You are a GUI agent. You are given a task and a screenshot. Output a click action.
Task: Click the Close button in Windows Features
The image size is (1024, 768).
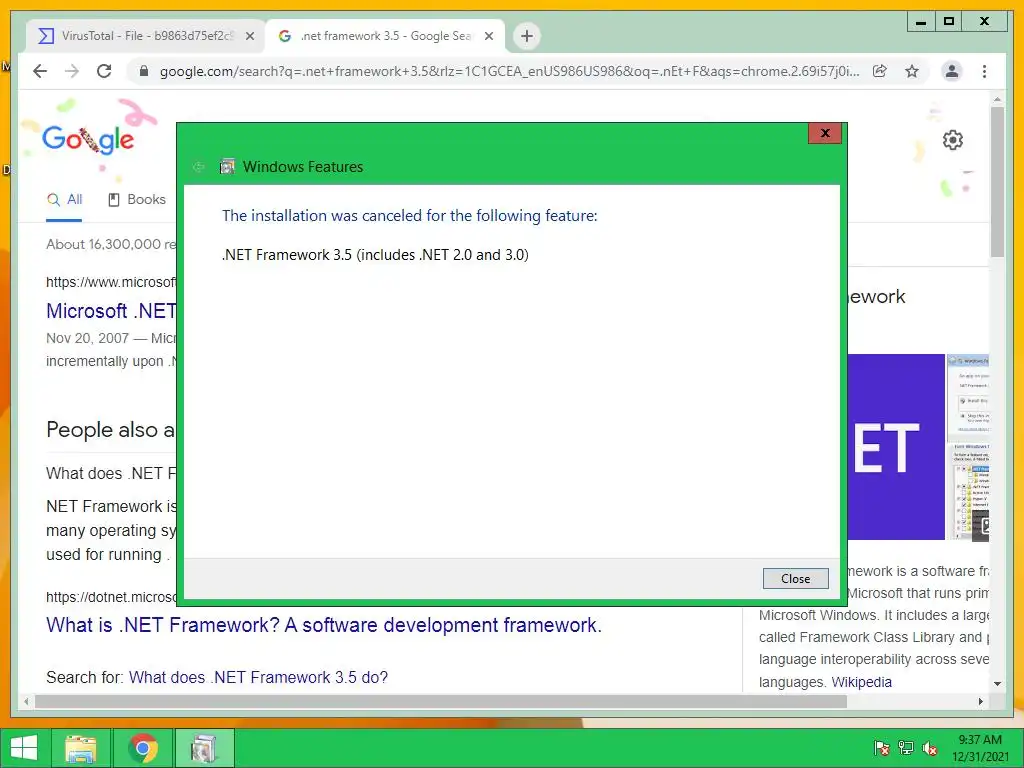point(795,579)
